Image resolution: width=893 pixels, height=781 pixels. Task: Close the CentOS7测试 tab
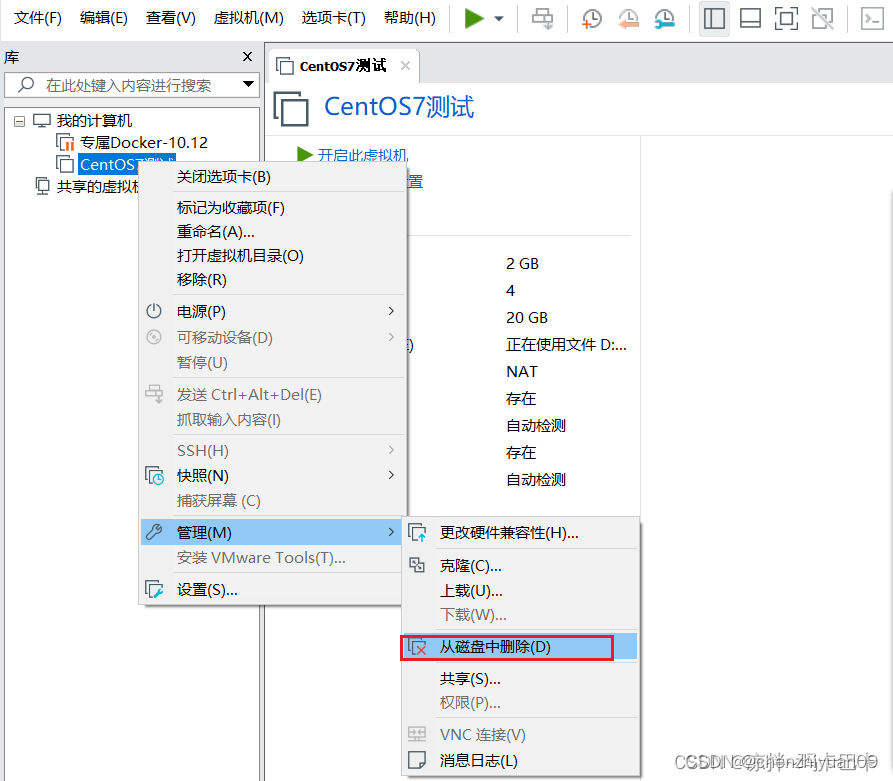(x=405, y=66)
